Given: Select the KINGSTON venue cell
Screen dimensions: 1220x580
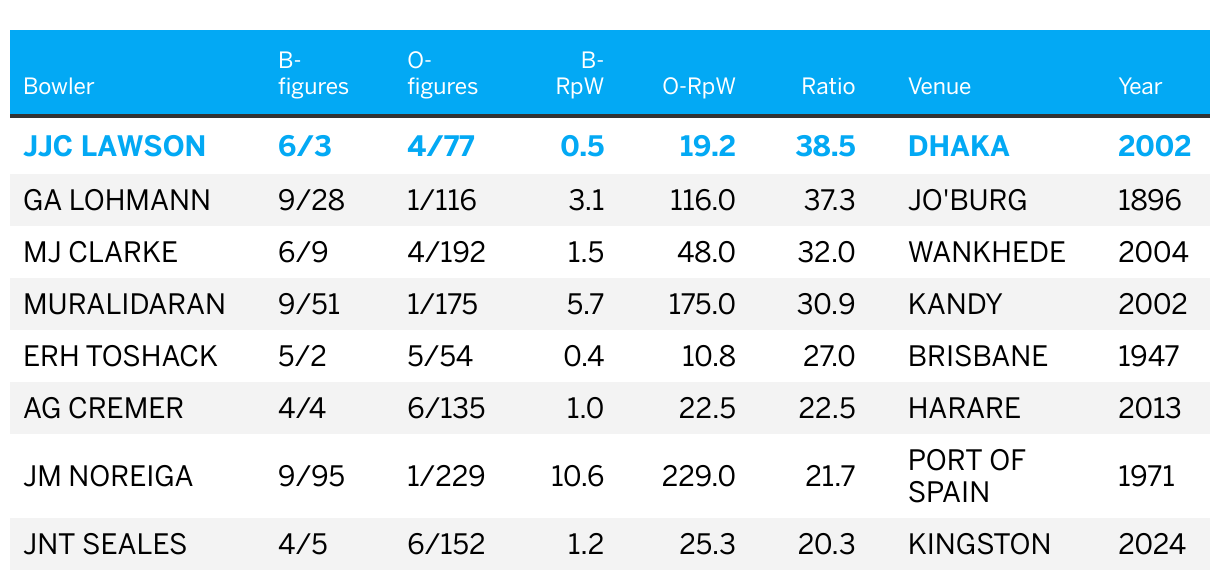Looking at the screenshot, I should point(979,544).
